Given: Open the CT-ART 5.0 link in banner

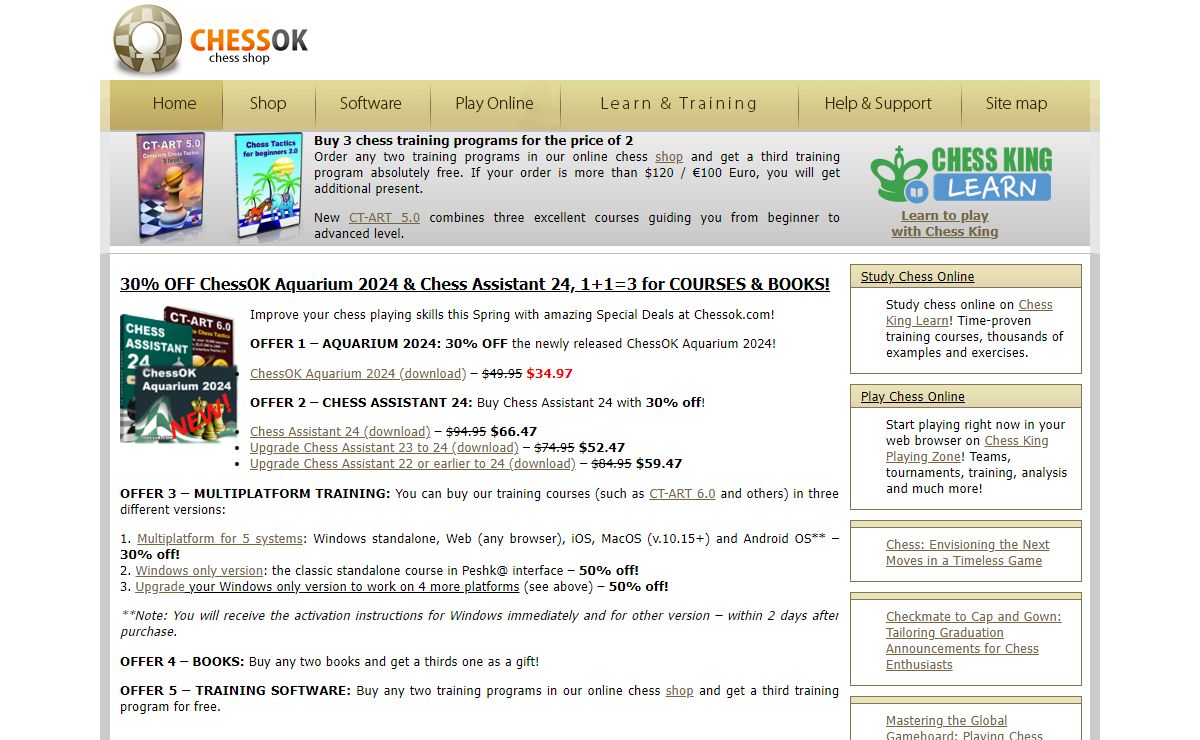Looking at the screenshot, I should pos(384,217).
